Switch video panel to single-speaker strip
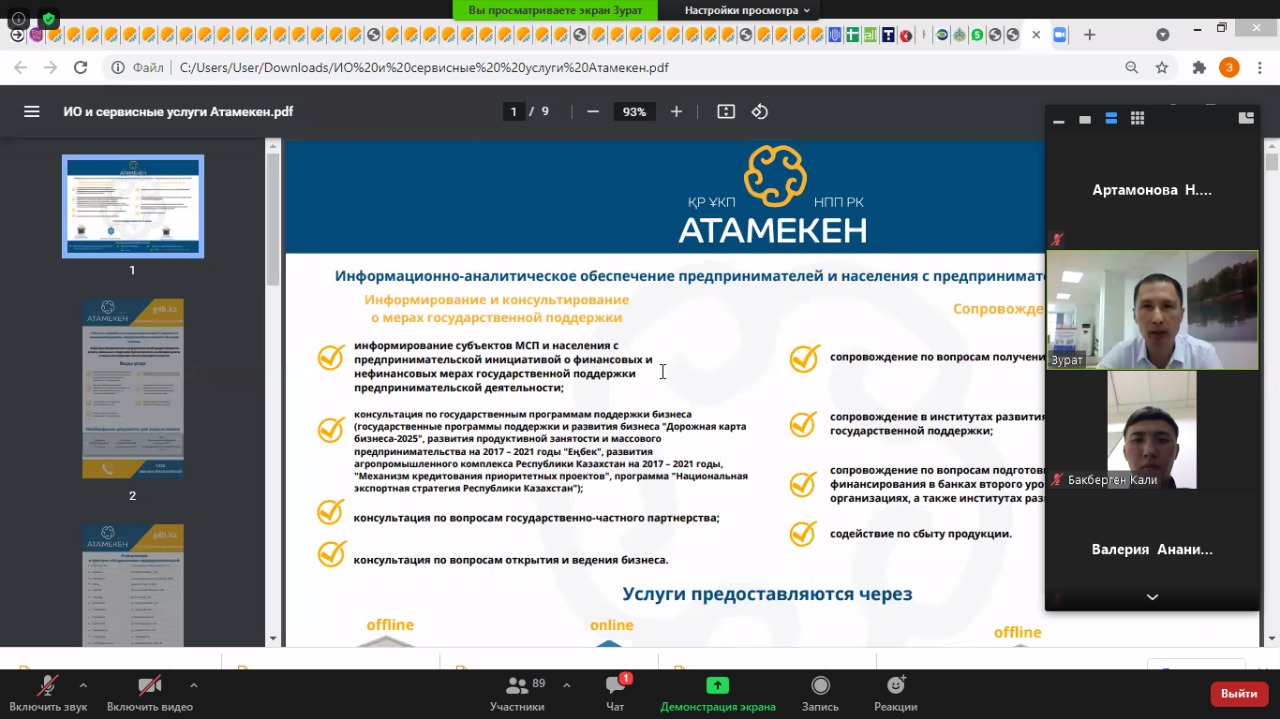 point(1085,119)
